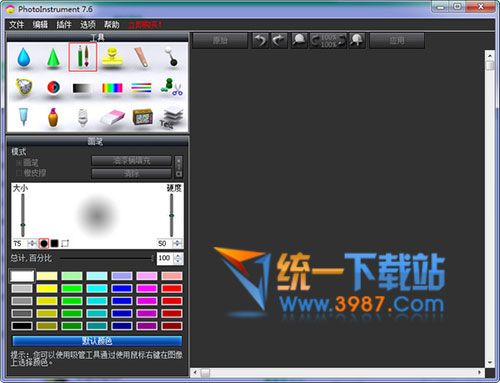Click the blue 默认颜色 default colors button
This screenshot has height=383, width=500.
(x=97, y=341)
